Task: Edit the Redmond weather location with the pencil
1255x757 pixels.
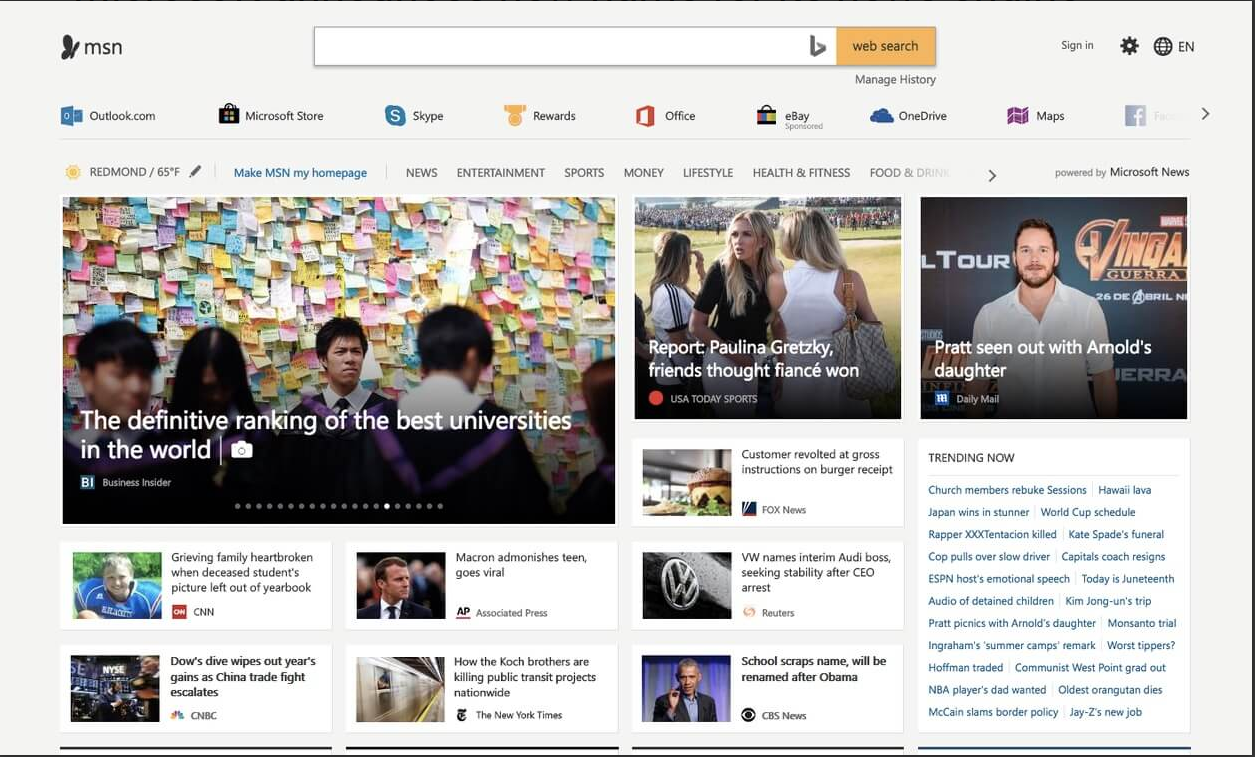Action: 195,170
